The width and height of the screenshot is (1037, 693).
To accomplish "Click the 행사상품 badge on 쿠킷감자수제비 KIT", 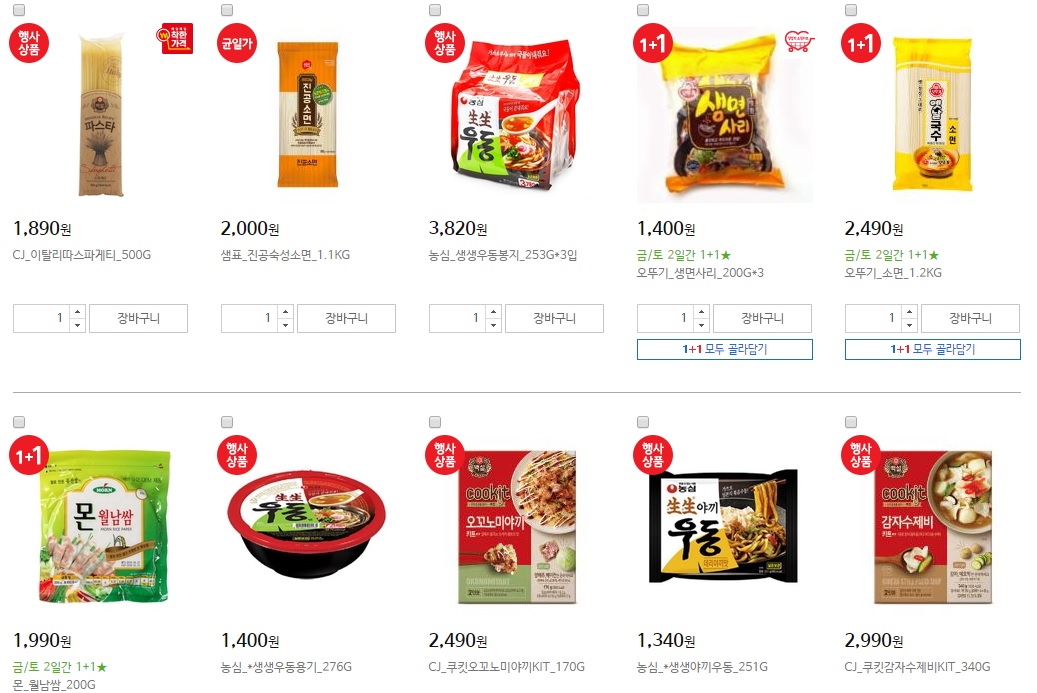I will click(860, 456).
